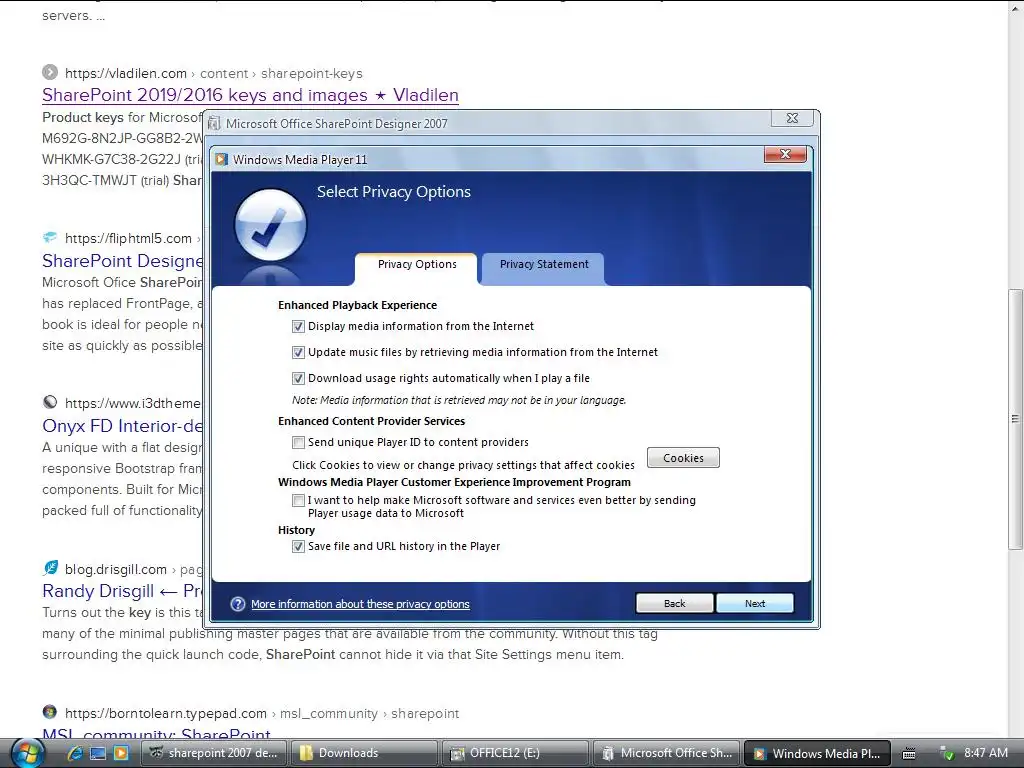This screenshot has width=1024, height=768.
Task: Launch Internet Explorer from Quick Launch
Action: click(75, 753)
